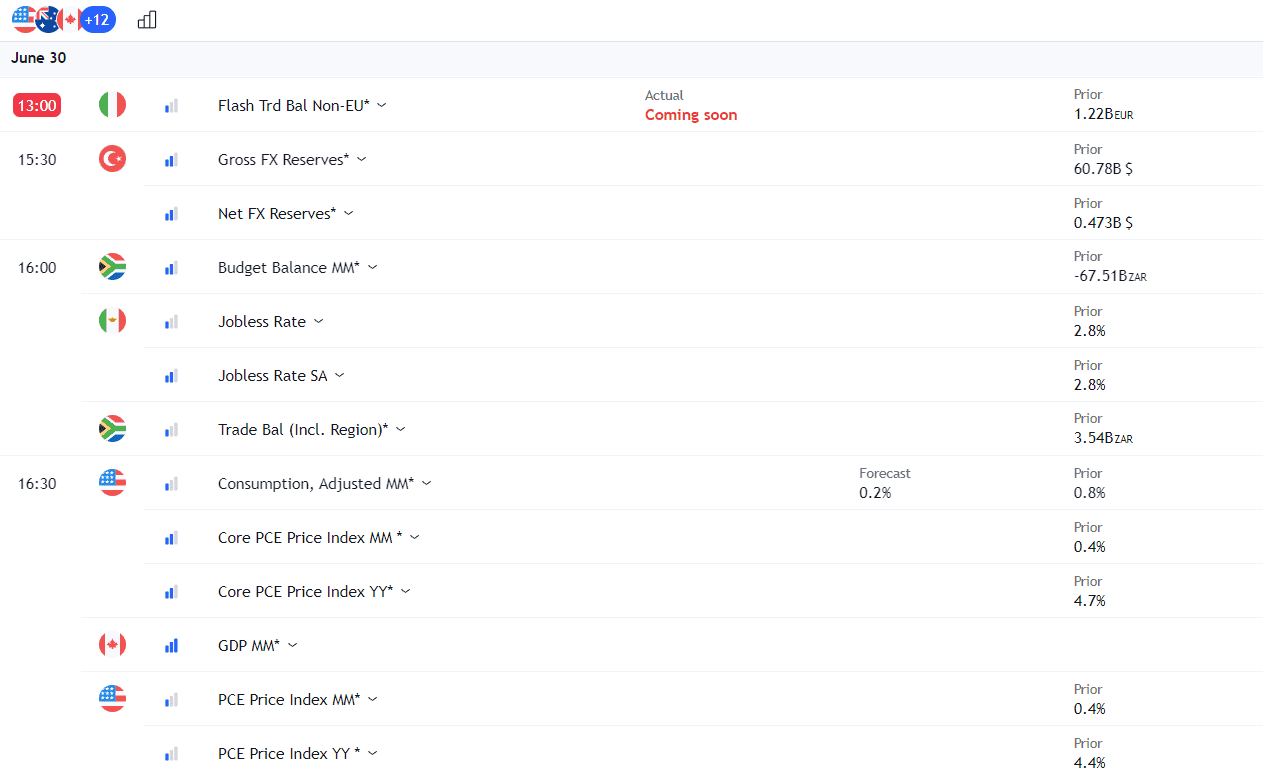Click prior value -67.51B ZAR
Viewport: 1263px width, 769px height.
[x=1110, y=277]
